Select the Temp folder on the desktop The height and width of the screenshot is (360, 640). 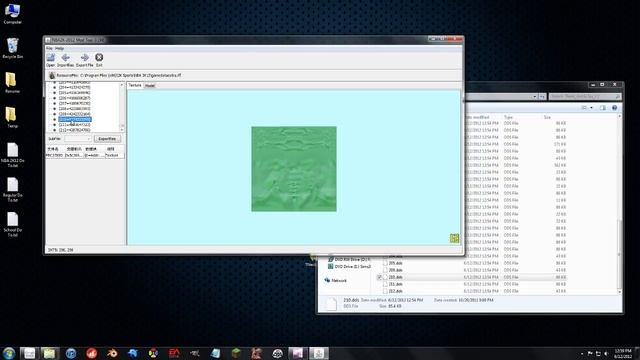pos(12,118)
